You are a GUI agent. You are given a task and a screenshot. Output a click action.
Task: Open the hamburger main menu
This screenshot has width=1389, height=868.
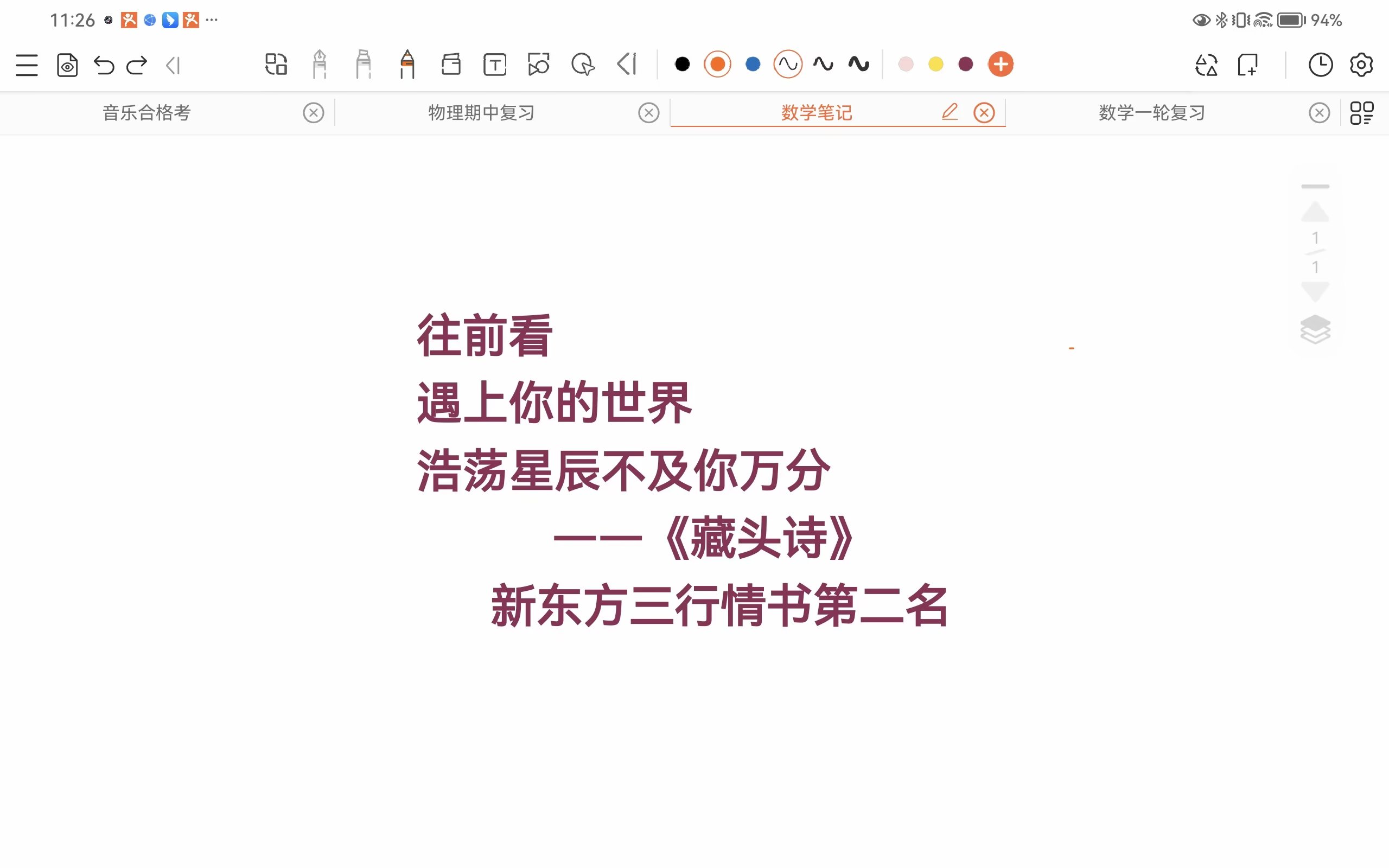point(27,65)
